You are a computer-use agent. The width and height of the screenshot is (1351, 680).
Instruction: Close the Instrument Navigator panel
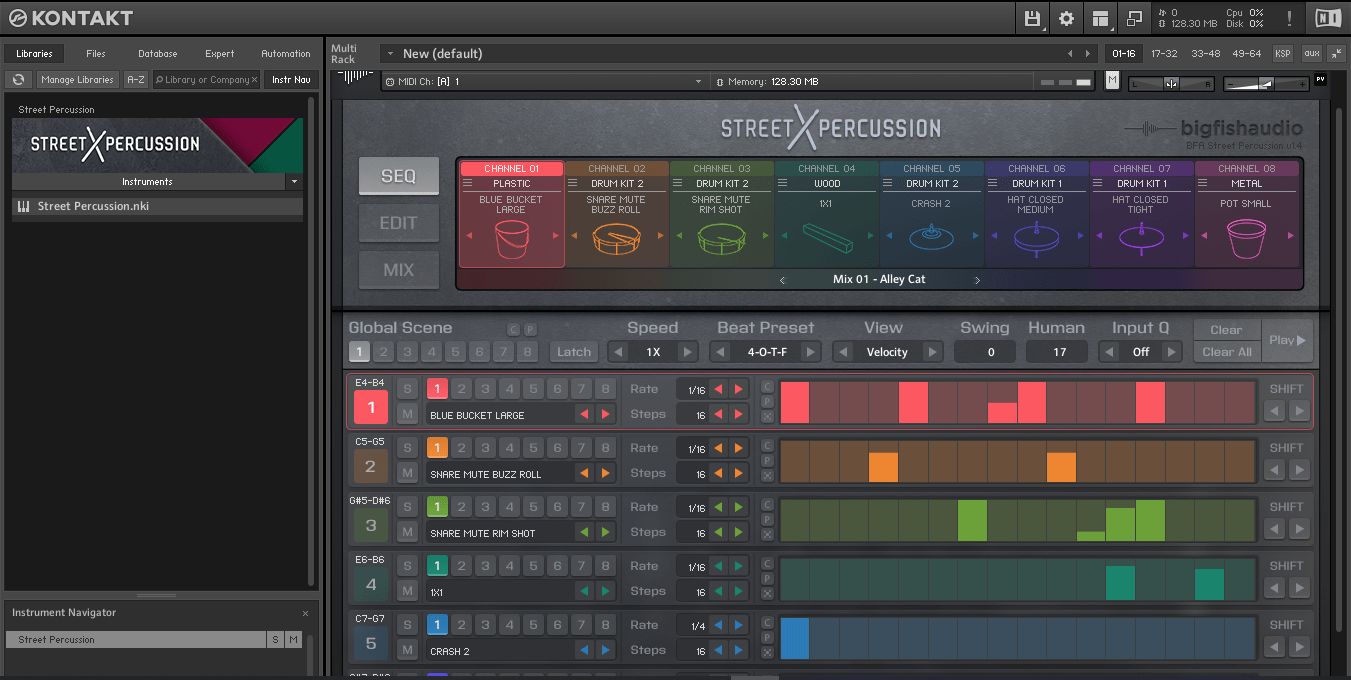pos(306,613)
